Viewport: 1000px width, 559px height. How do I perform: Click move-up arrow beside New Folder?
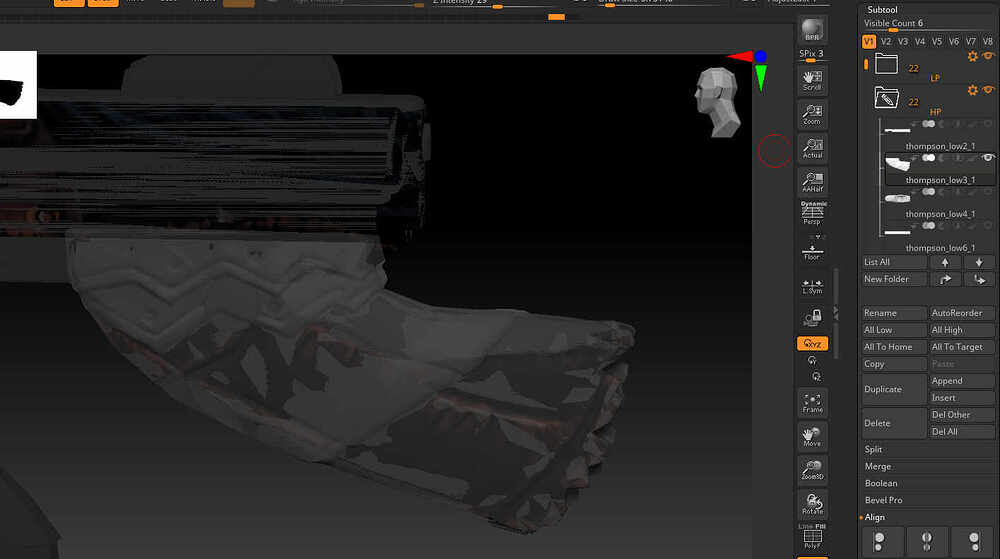coord(945,279)
